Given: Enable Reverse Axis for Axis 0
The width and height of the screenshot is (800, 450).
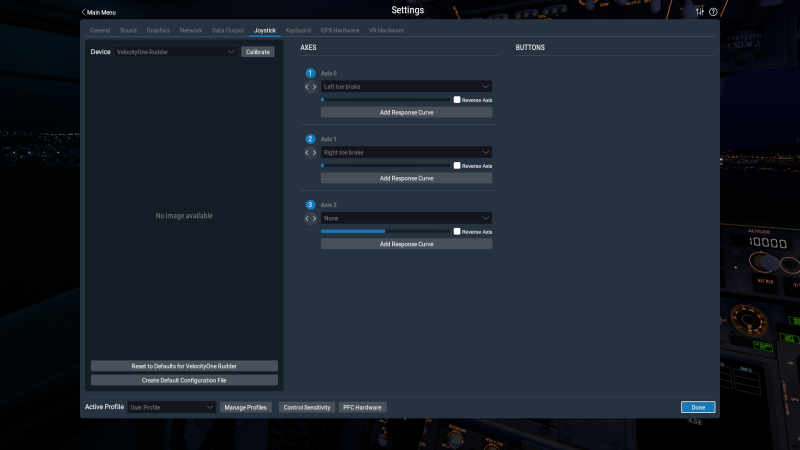Looking at the screenshot, I should [x=457, y=100].
